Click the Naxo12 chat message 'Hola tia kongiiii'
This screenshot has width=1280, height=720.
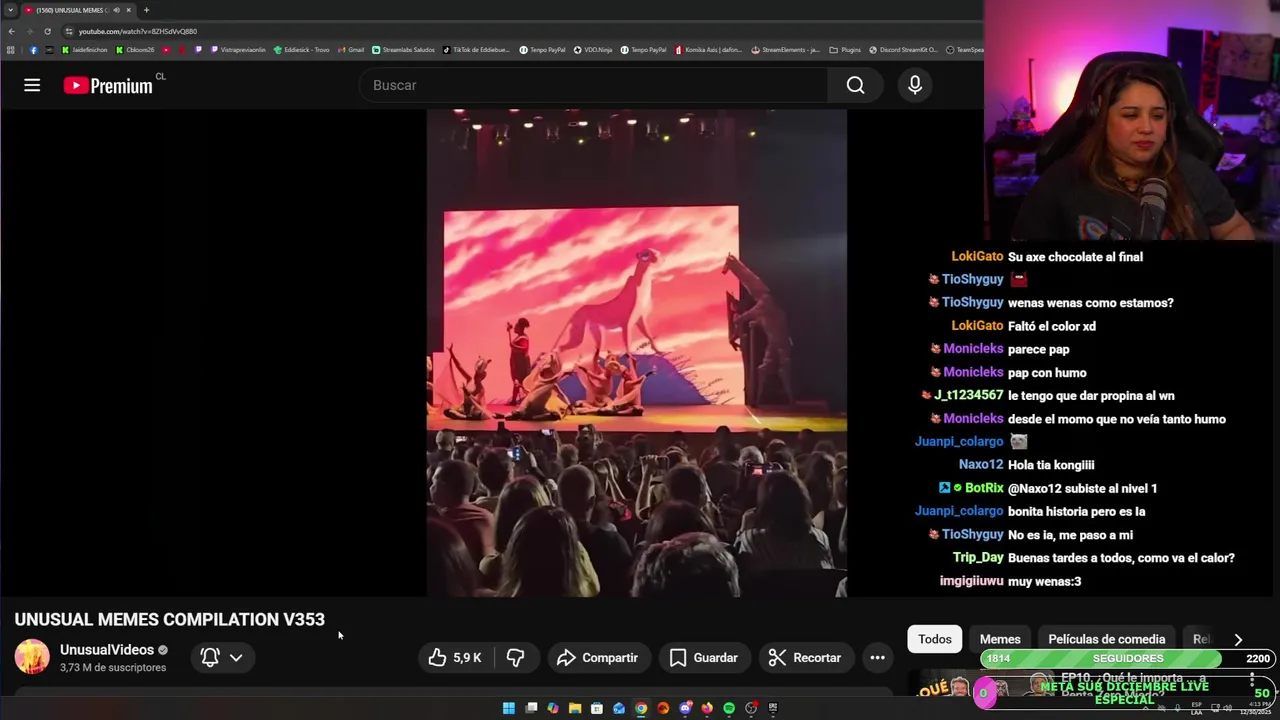click(x=1051, y=464)
